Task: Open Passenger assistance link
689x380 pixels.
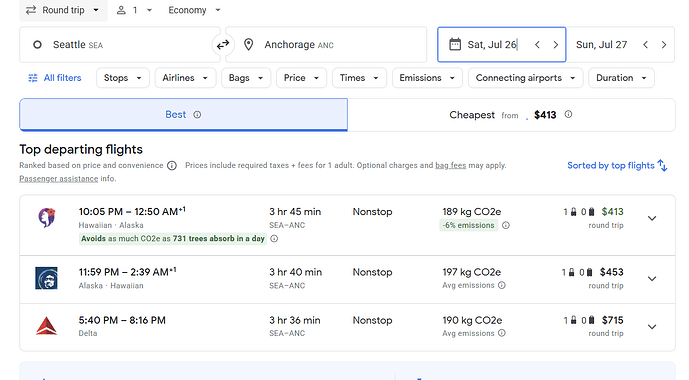Action: 58,179
